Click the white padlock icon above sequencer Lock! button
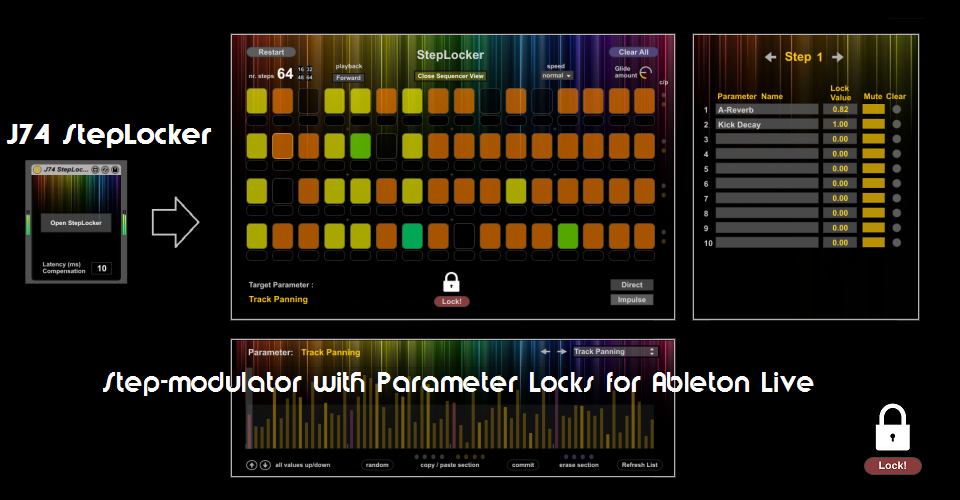The height and width of the screenshot is (500, 960). (x=451, y=282)
